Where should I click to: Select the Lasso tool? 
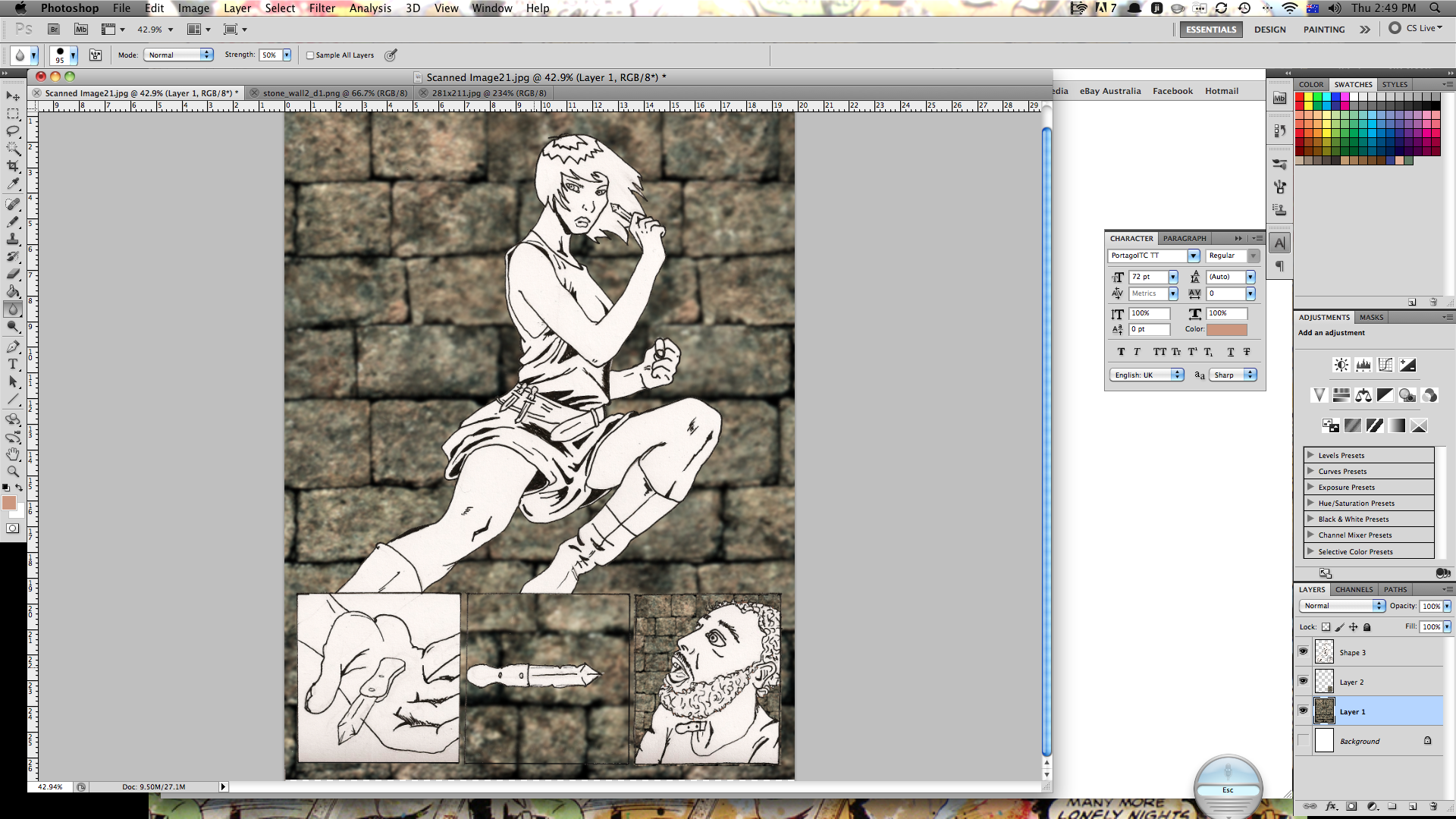[x=13, y=131]
